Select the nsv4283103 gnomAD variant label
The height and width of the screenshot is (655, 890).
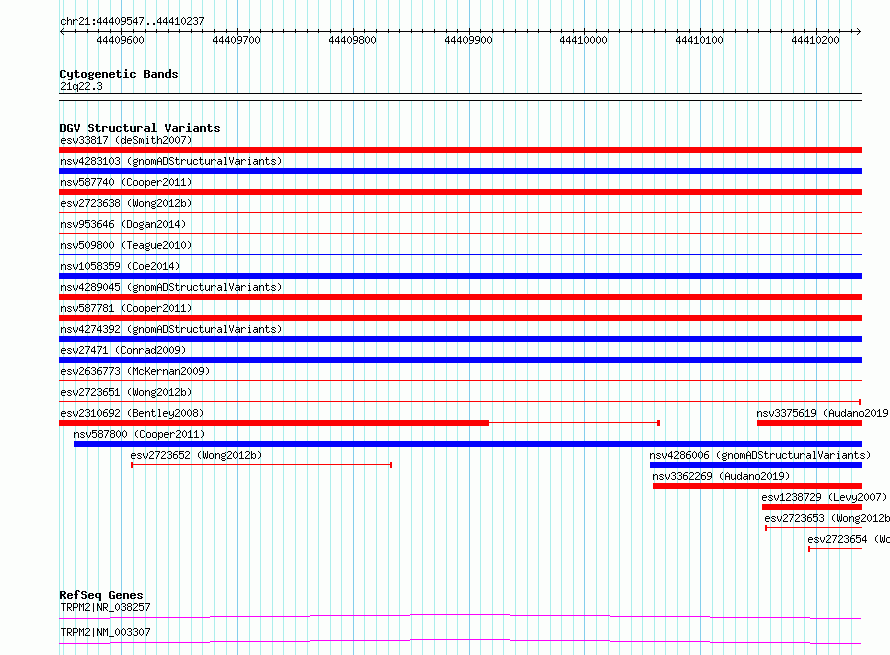click(171, 161)
